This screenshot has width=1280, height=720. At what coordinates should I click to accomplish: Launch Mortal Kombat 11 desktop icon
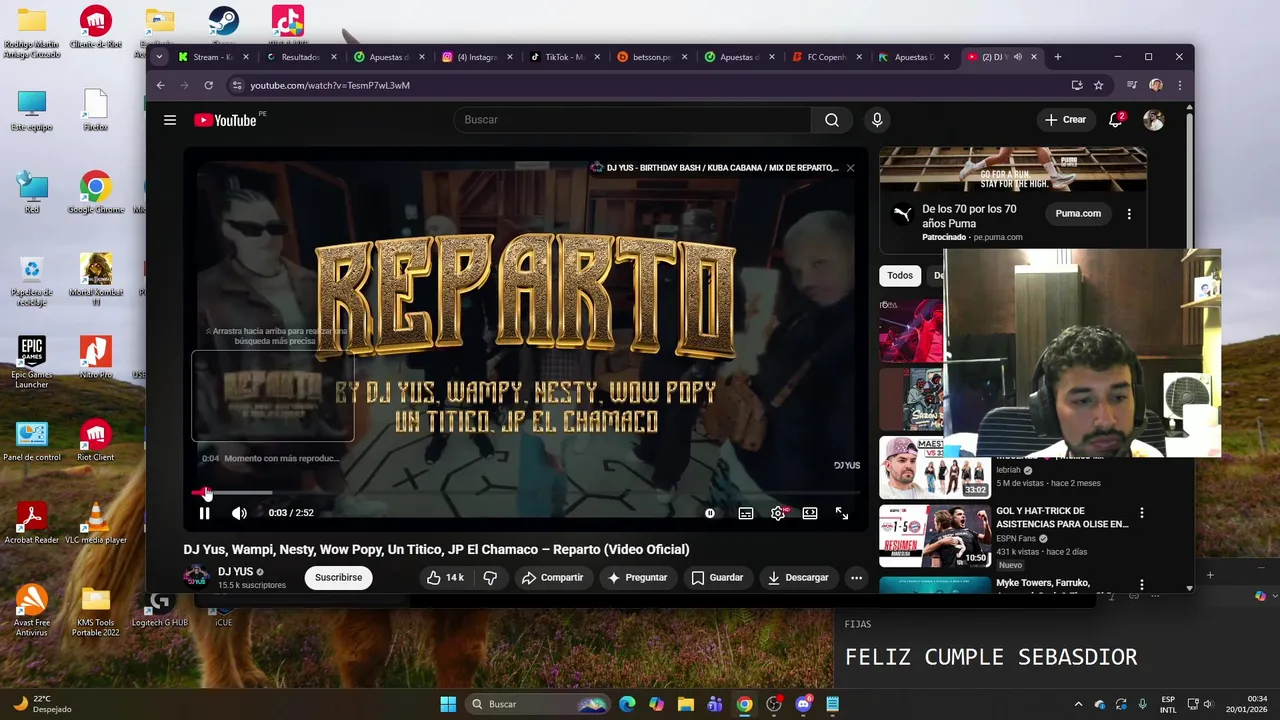[x=96, y=280]
